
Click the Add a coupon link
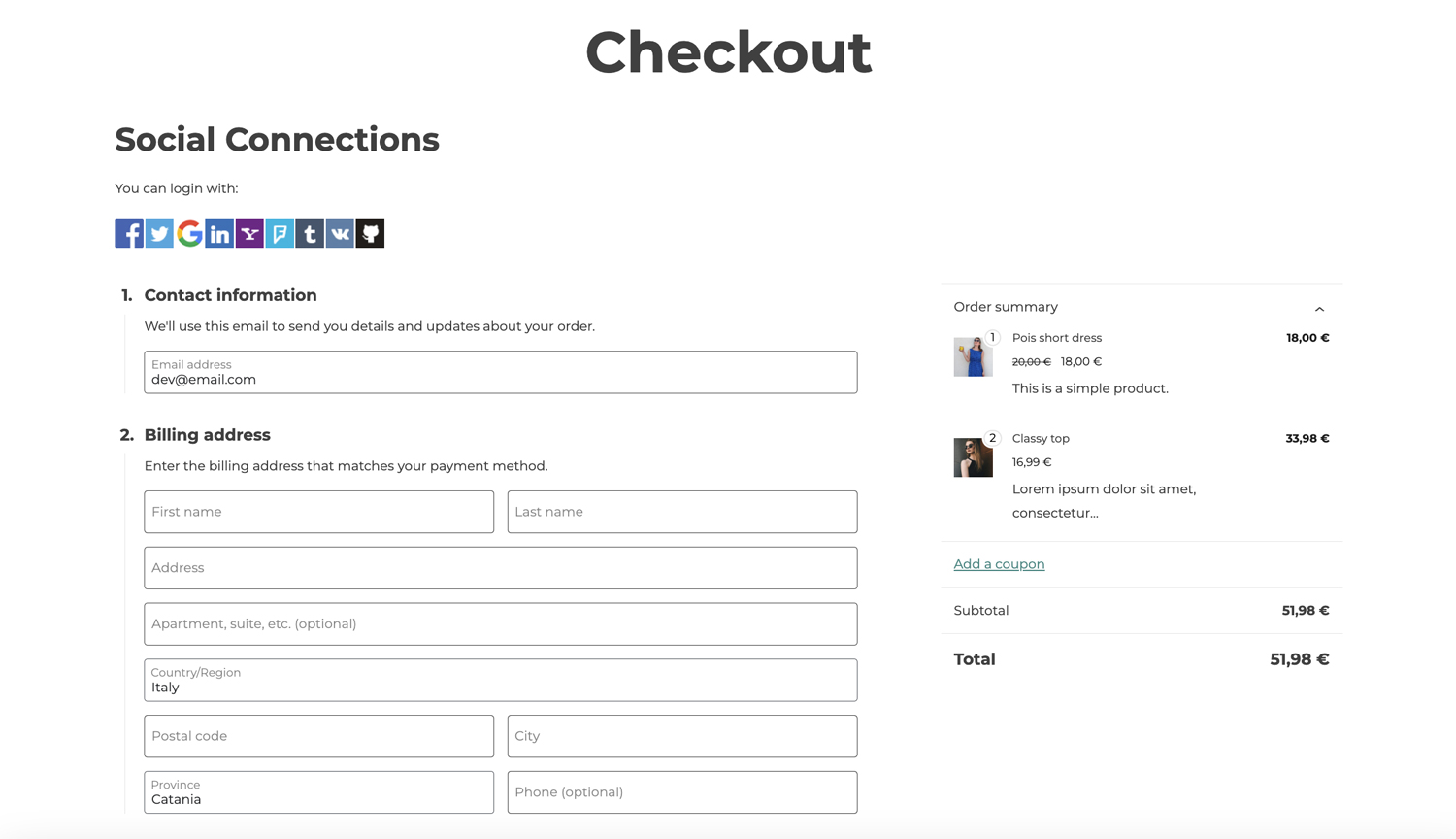(999, 564)
